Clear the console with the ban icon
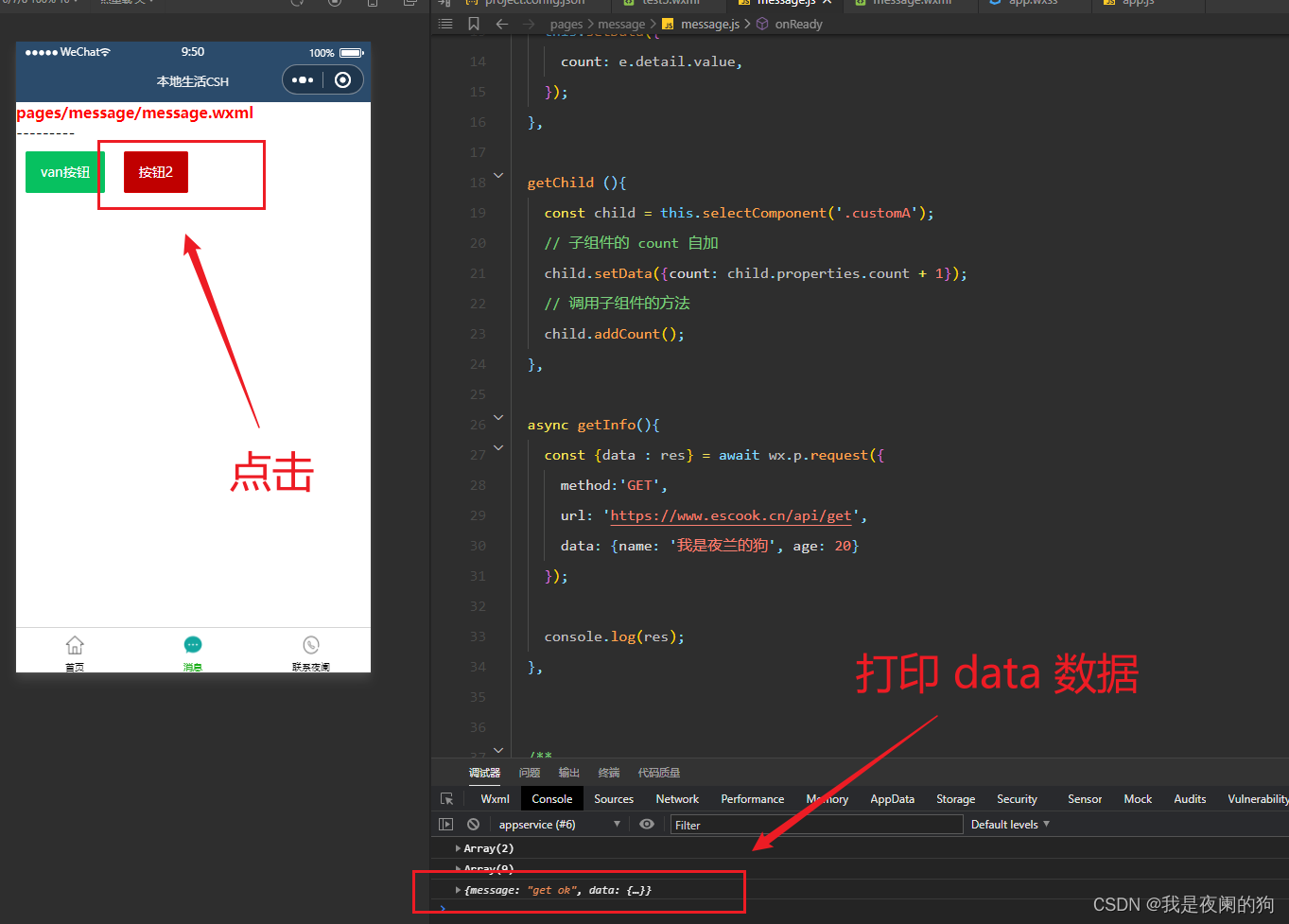The width and height of the screenshot is (1289, 924). [x=473, y=825]
